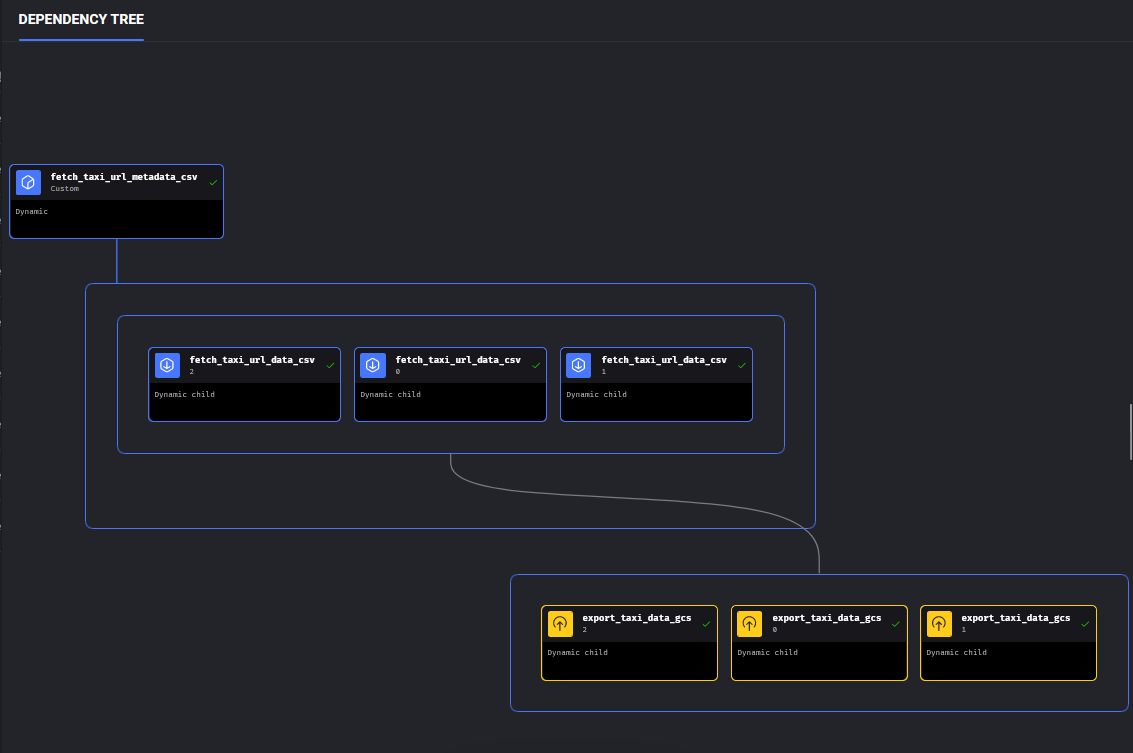Click the yellow export icon on export_taxi_data_gcs child 2
This screenshot has height=753, width=1133.
coord(560,624)
